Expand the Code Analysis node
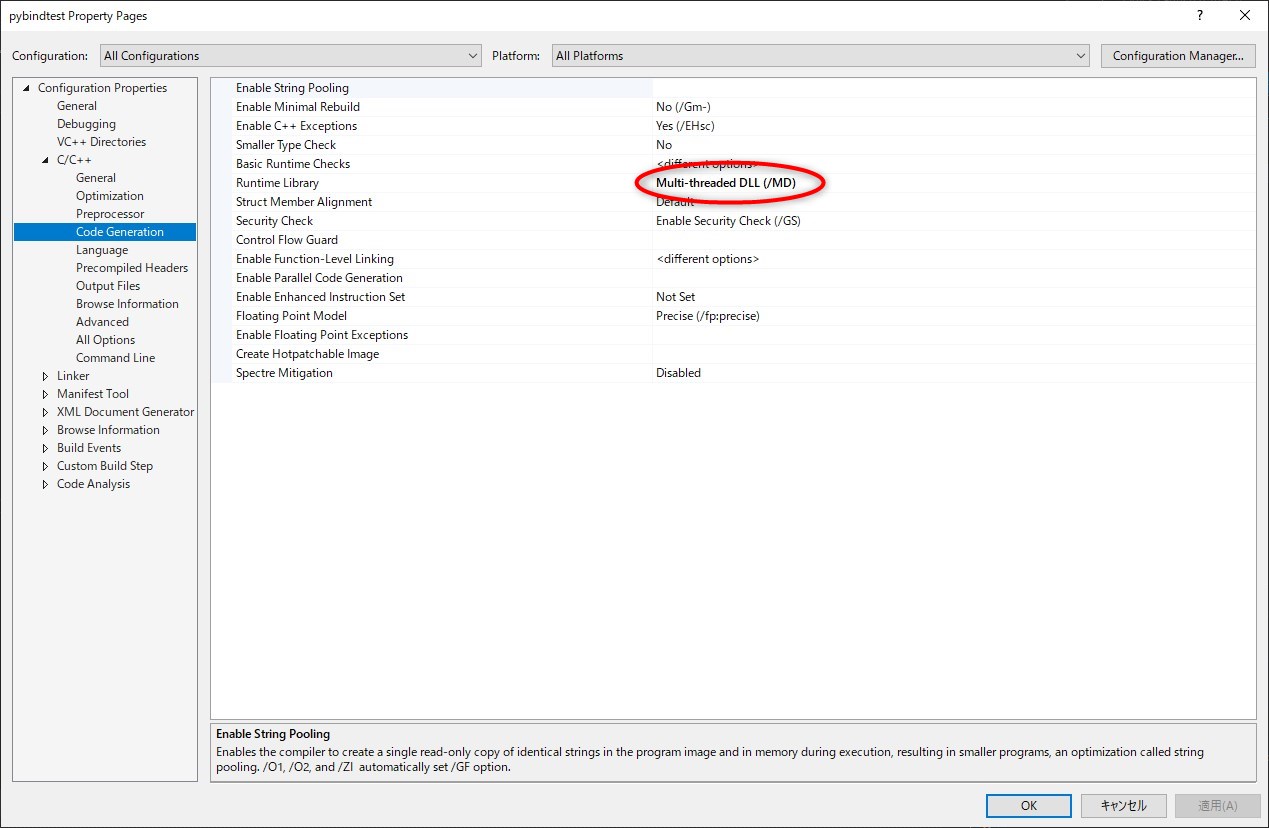The image size is (1269, 828). point(46,484)
